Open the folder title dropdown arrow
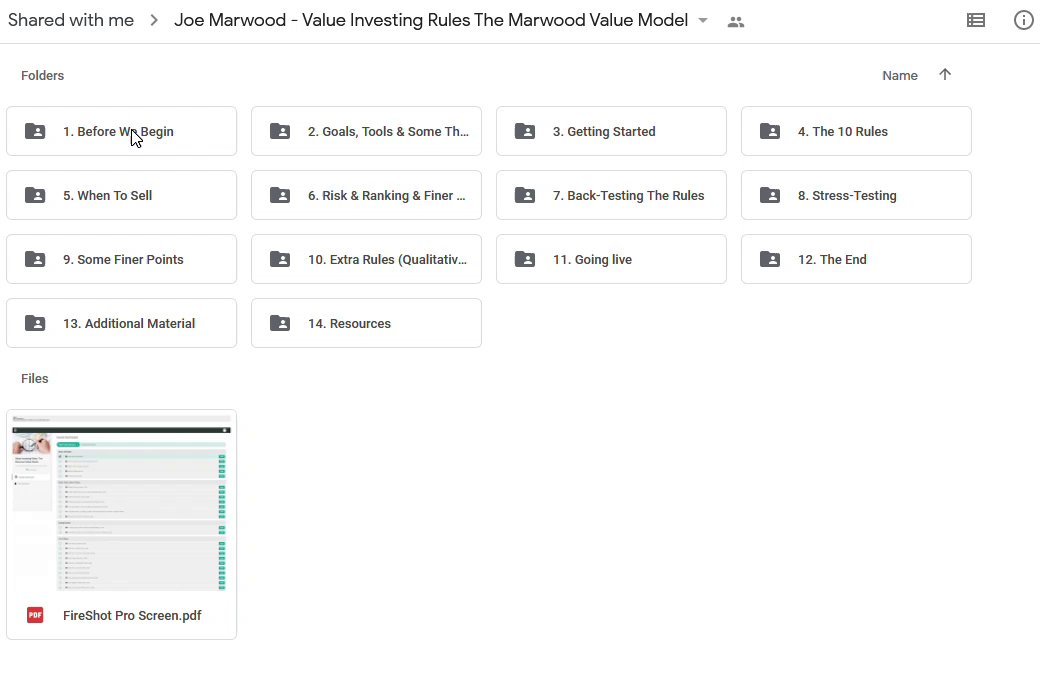Screen dimensions: 1040x686 pos(703,21)
